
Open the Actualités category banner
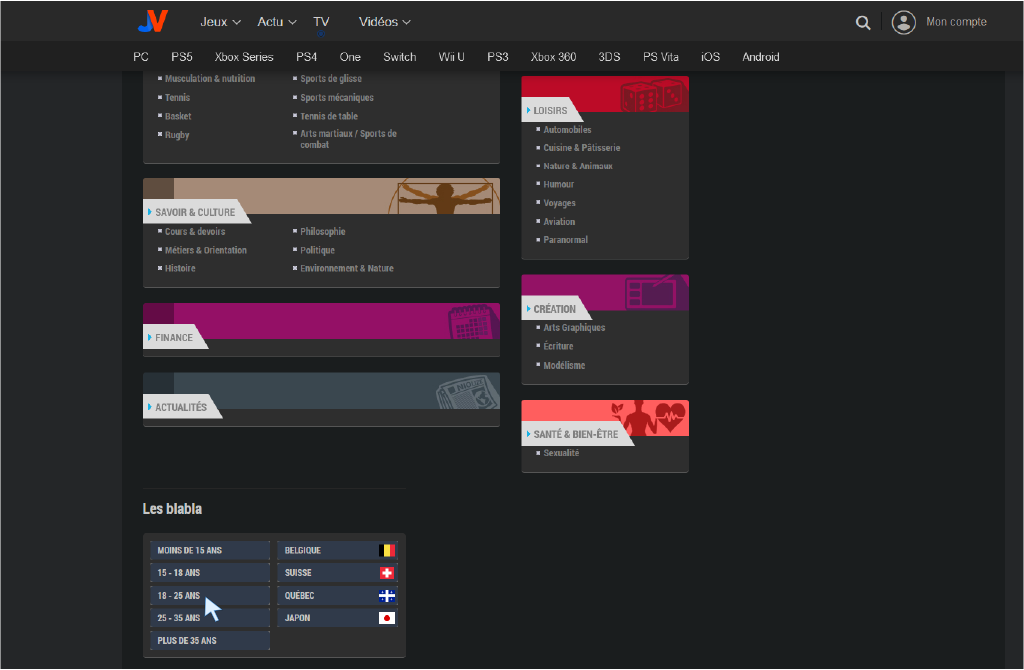pos(321,391)
